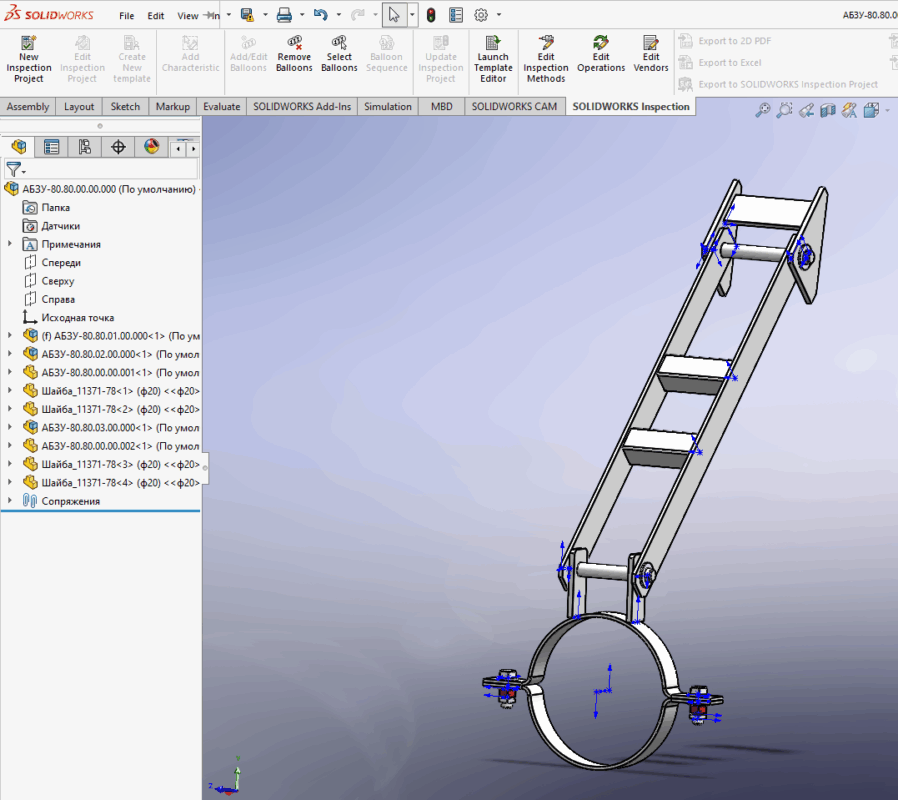
Task: Expand the Примечания folder
Action: [10, 244]
